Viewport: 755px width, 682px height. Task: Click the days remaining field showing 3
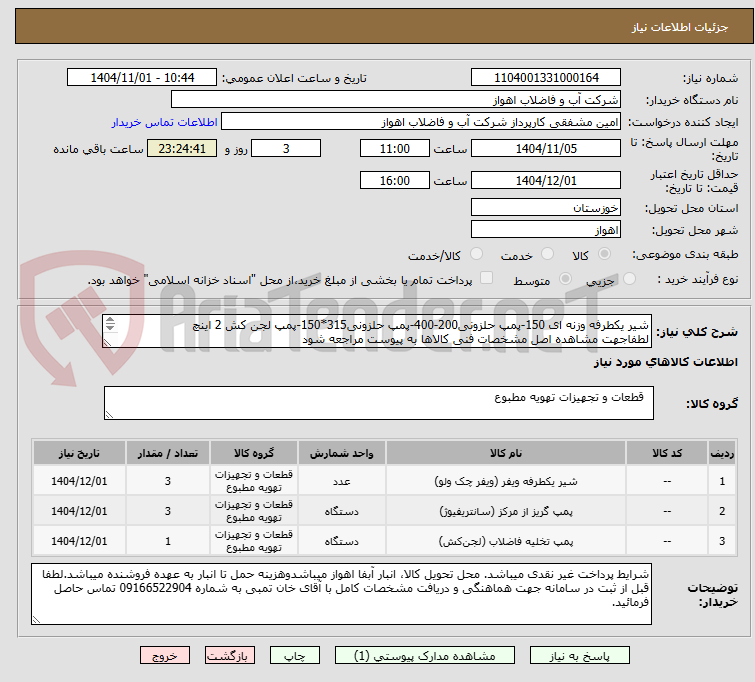point(286,148)
